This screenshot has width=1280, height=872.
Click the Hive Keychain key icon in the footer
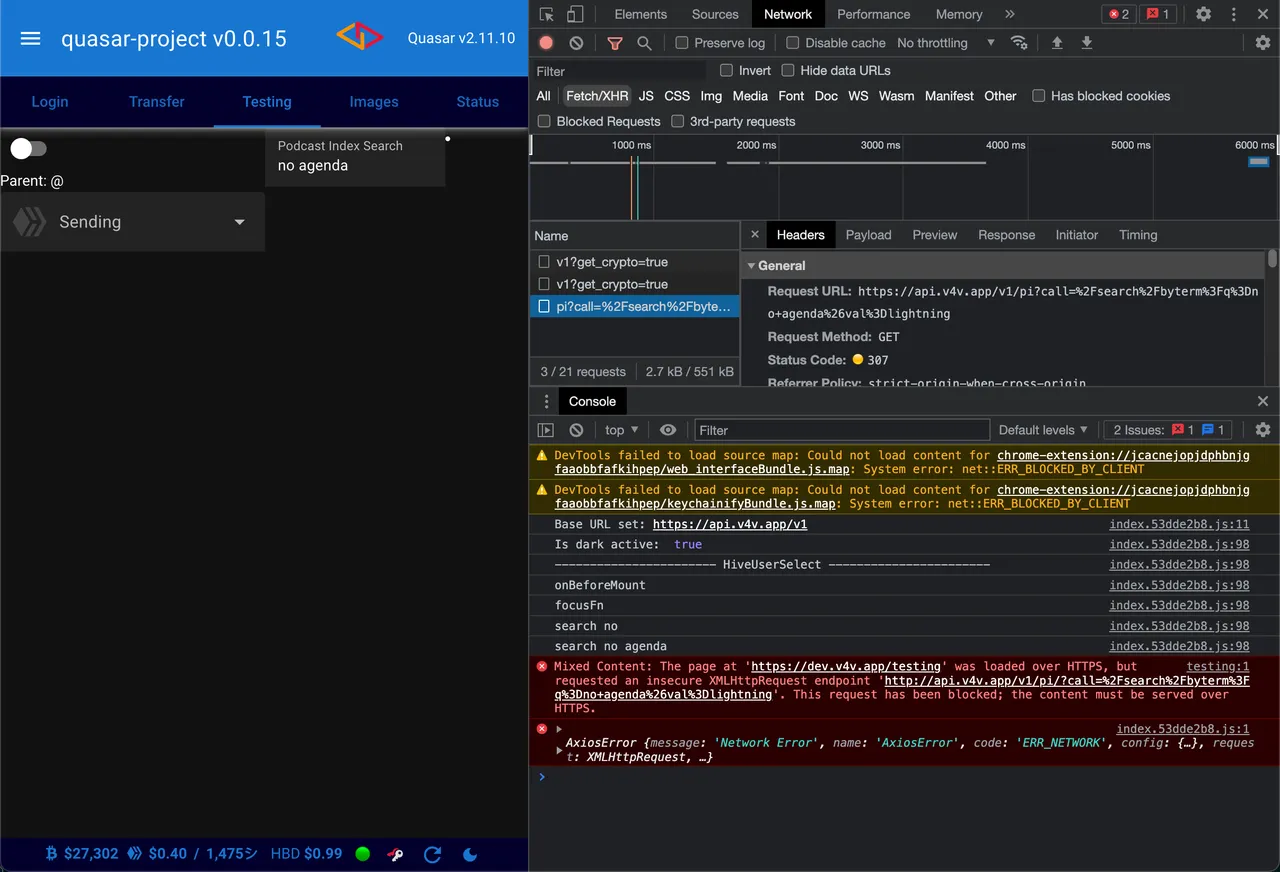point(395,854)
